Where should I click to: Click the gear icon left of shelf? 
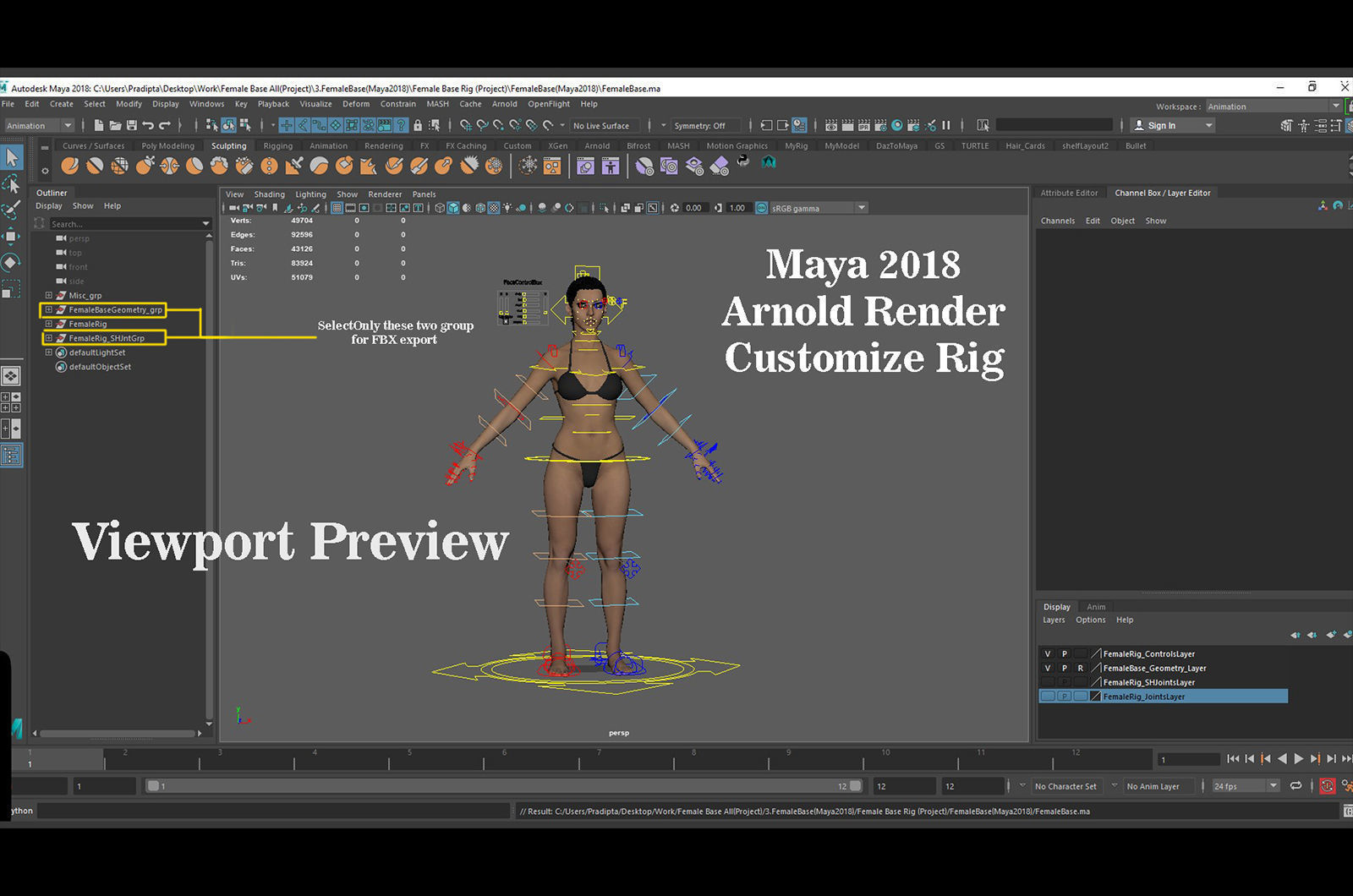[45, 171]
